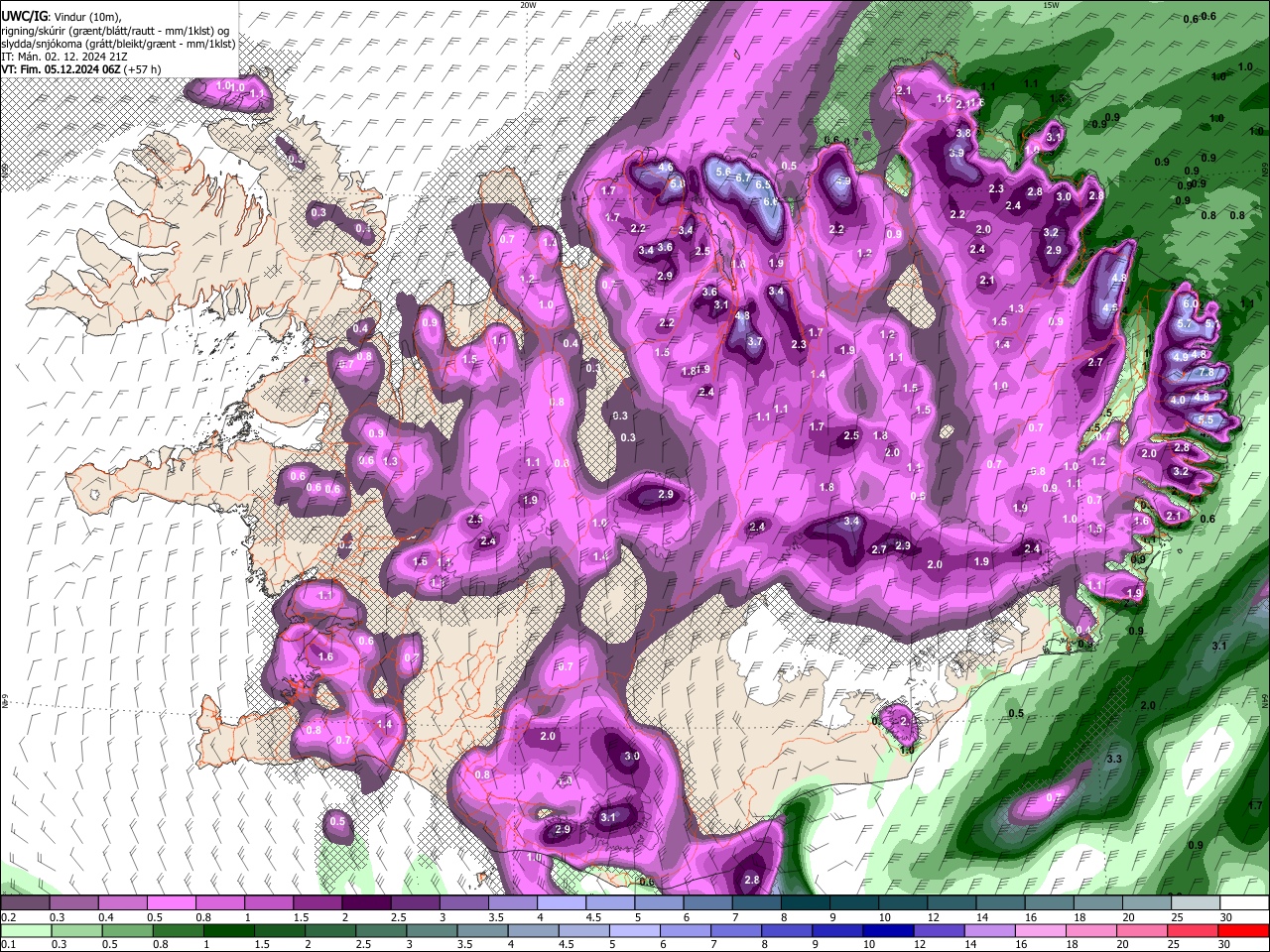
Task: Select the bottom-row swatch between 4 and 4.5
Action: tap(533, 930)
